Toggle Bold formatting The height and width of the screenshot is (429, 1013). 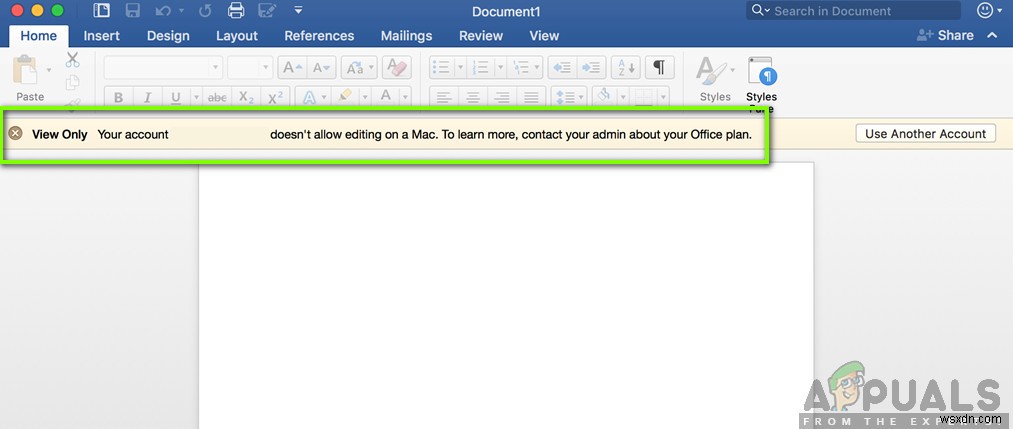[x=118, y=98]
